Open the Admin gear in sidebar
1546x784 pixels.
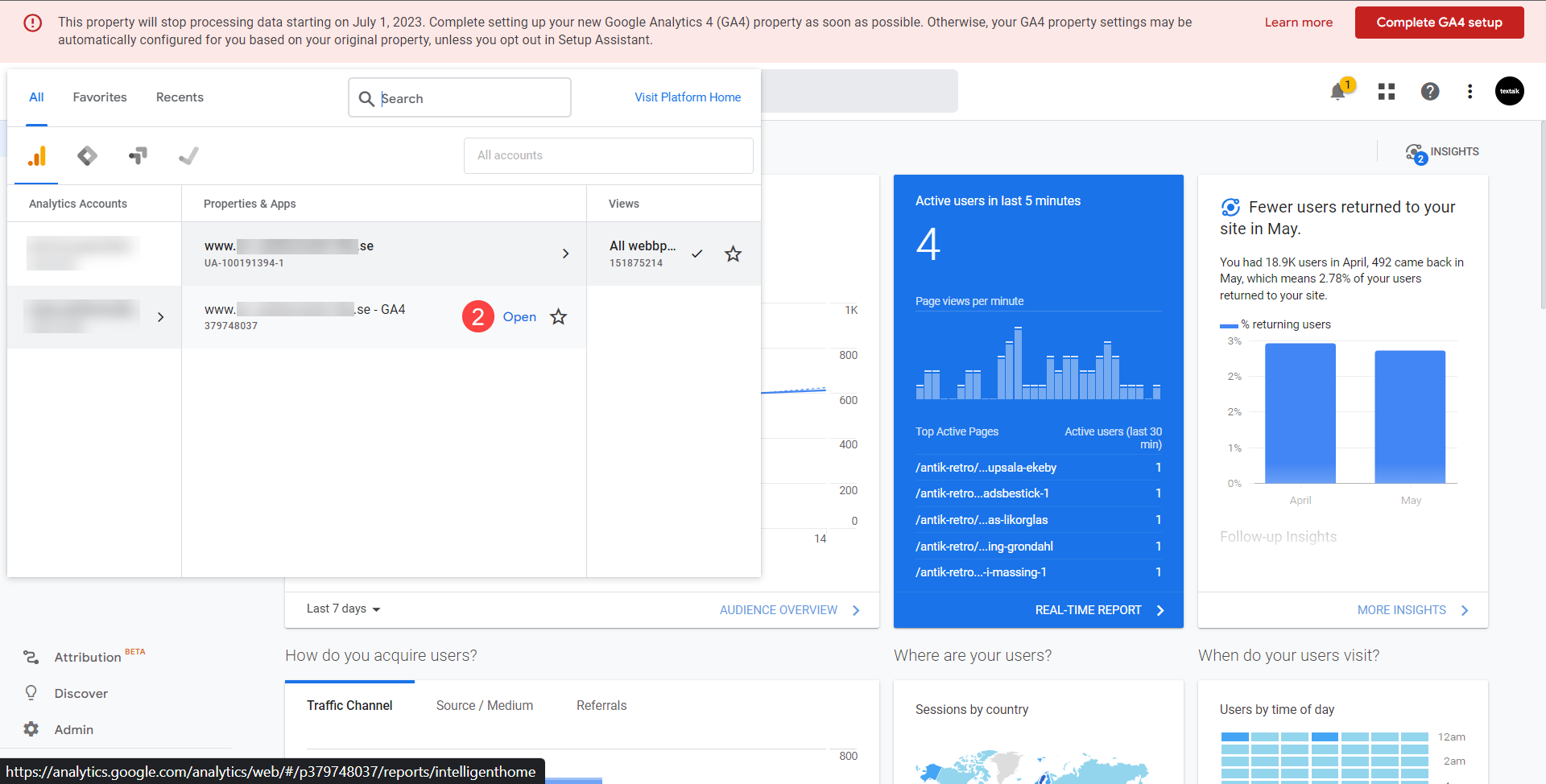[31, 729]
